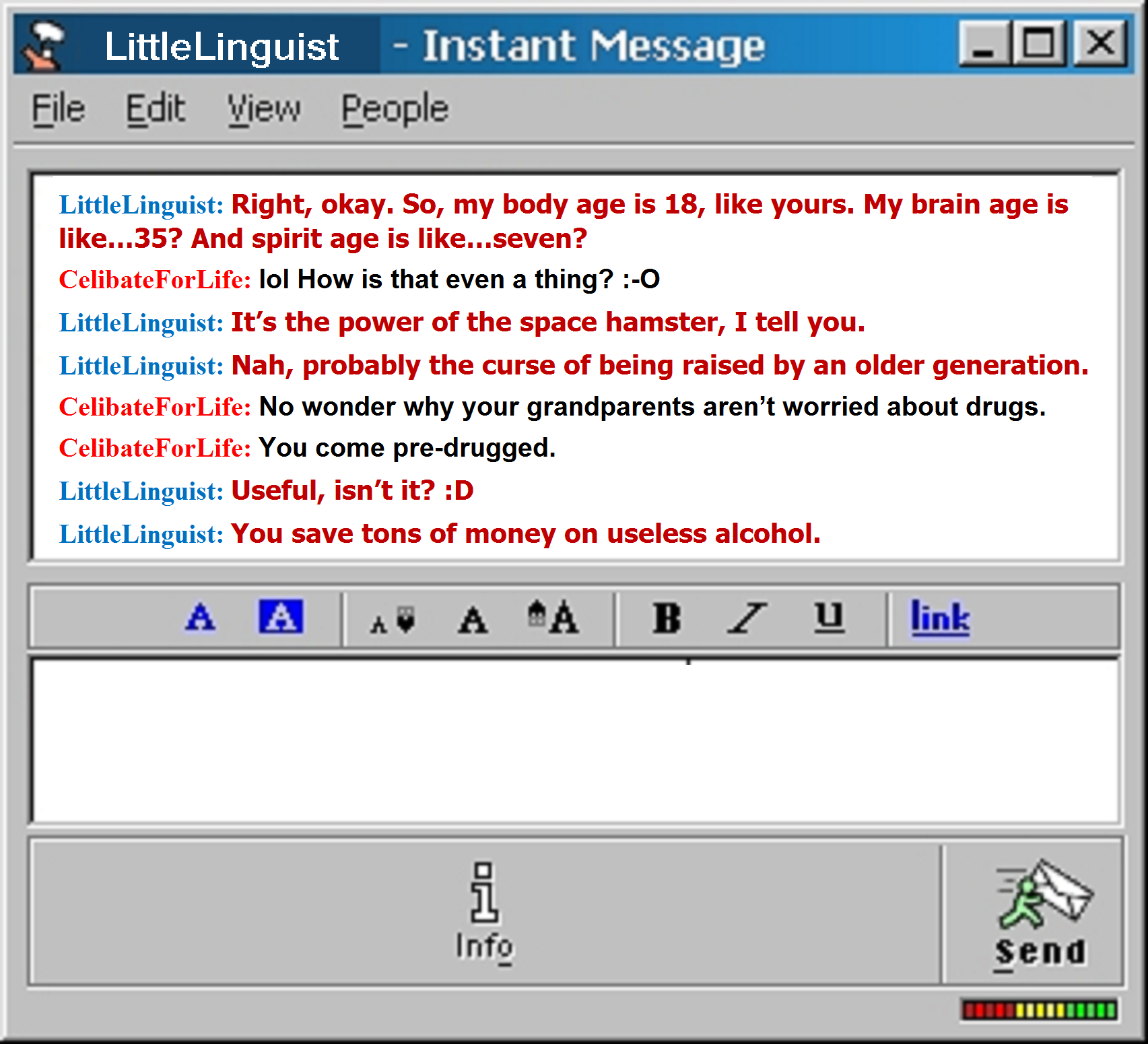This screenshot has width=1148, height=1044.
Task: Set normal font size A icon
Action: pyautogui.click(x=473, y=620)
